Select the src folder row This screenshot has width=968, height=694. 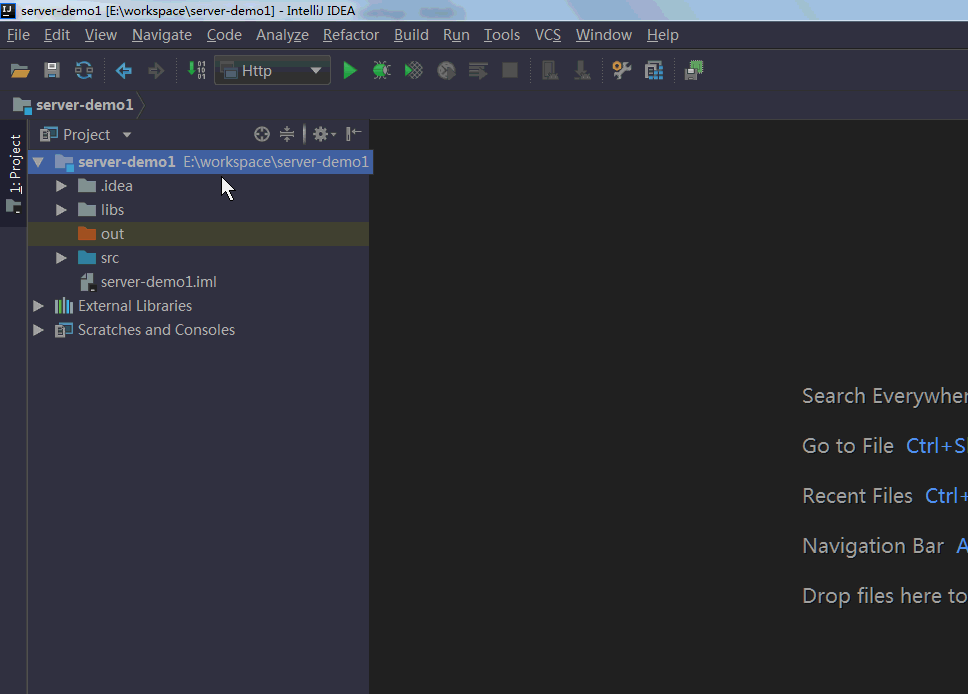pos(198,258)
